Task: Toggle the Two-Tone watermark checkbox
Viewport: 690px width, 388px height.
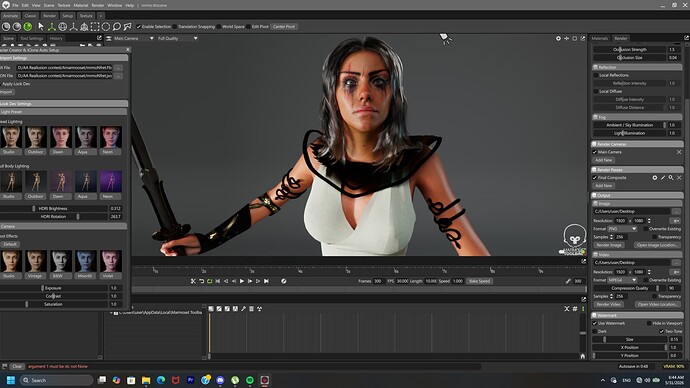Action: point(661,331)
